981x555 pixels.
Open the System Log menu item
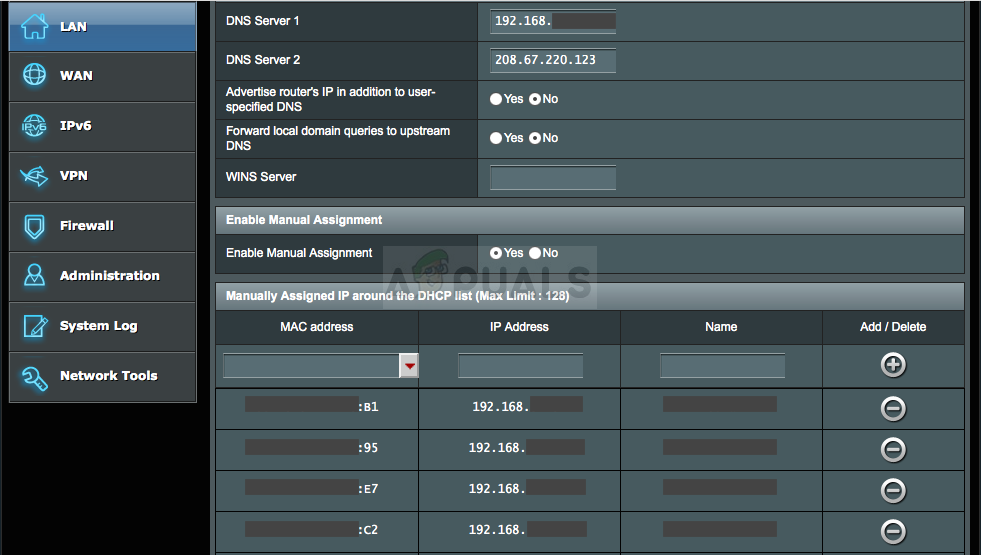(103, 327)
